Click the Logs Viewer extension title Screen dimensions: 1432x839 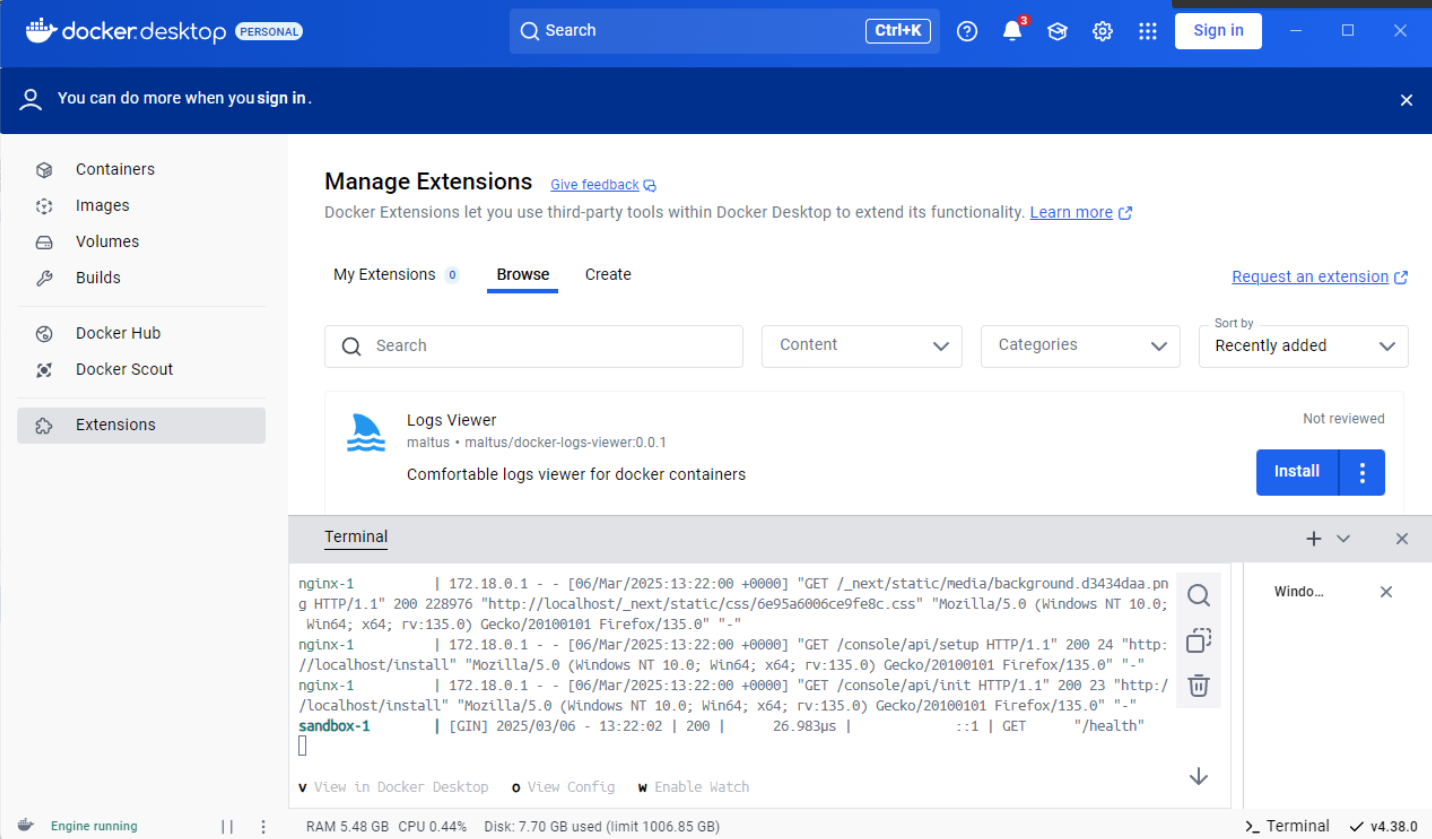coord(451,421)
